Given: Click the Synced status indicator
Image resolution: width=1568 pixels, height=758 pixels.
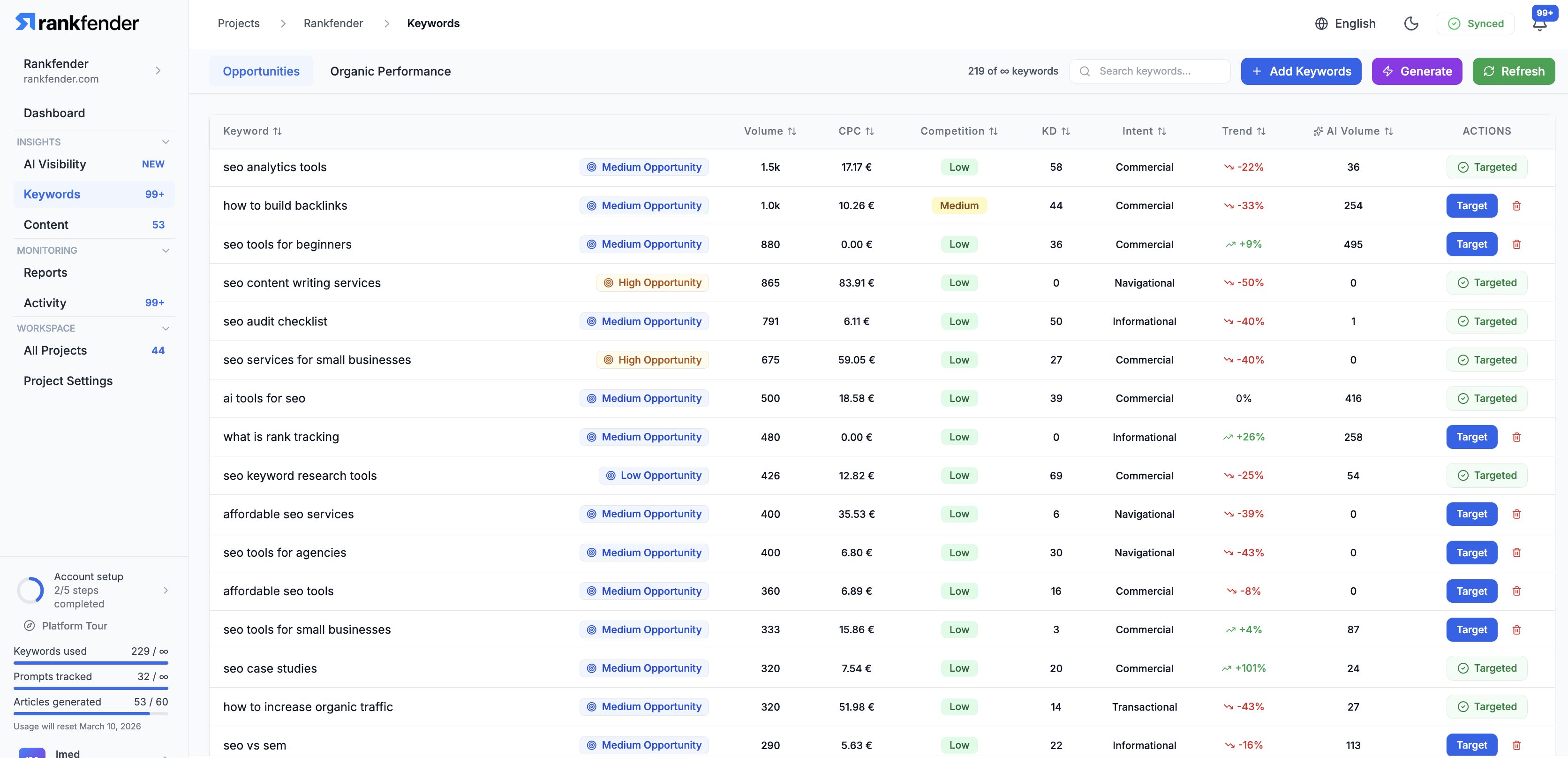Looking at the screenshot, I should [1475, 23].
